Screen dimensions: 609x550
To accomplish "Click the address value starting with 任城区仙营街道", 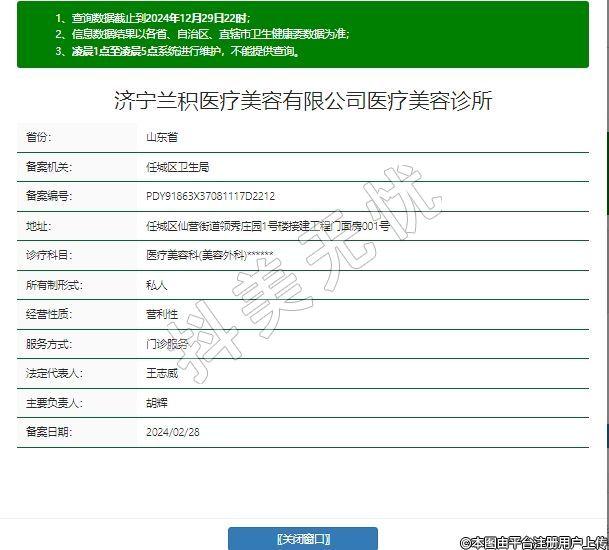I will point(267,226).
